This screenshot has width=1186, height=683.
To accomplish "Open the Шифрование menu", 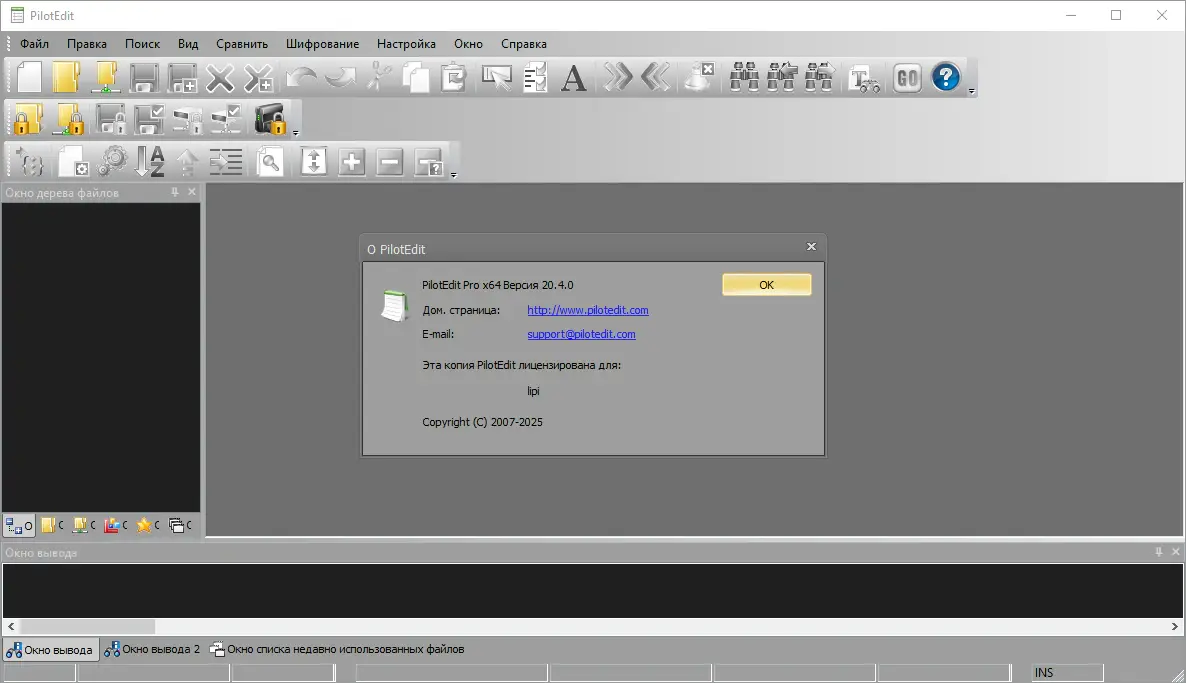I will [x=322, y=44].
